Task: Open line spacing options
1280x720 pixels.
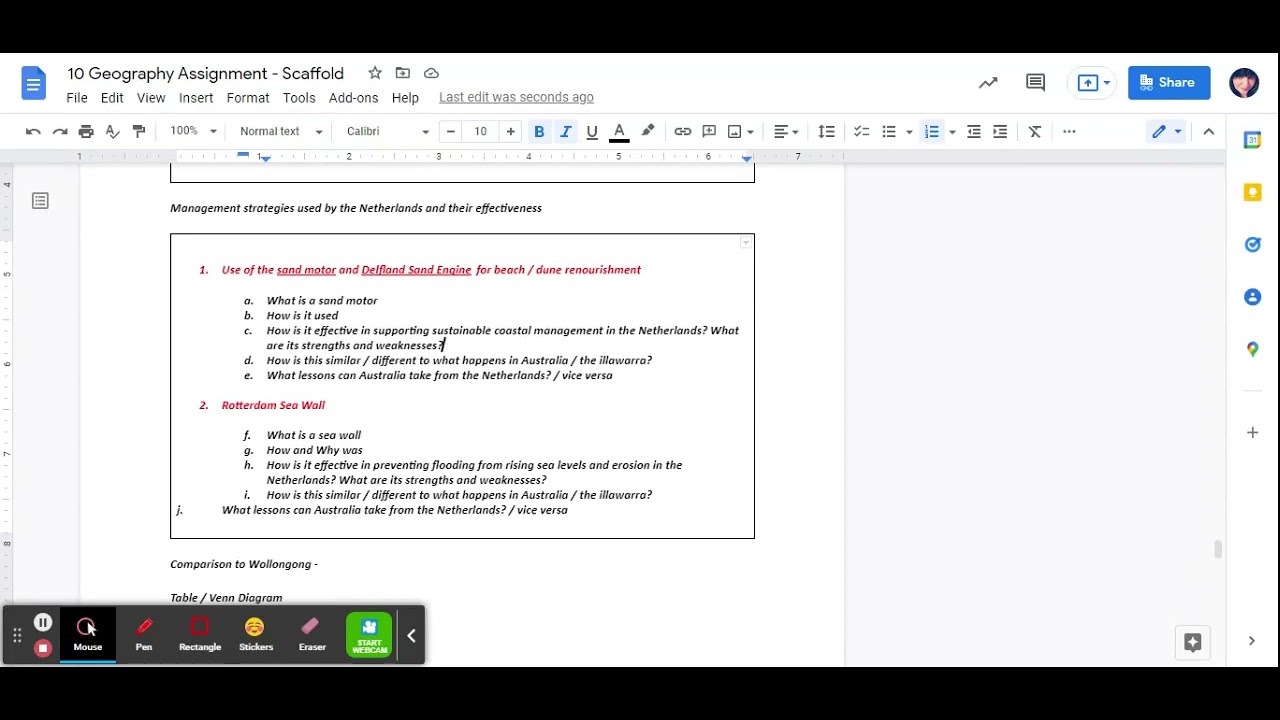Action: coord(826,131)
